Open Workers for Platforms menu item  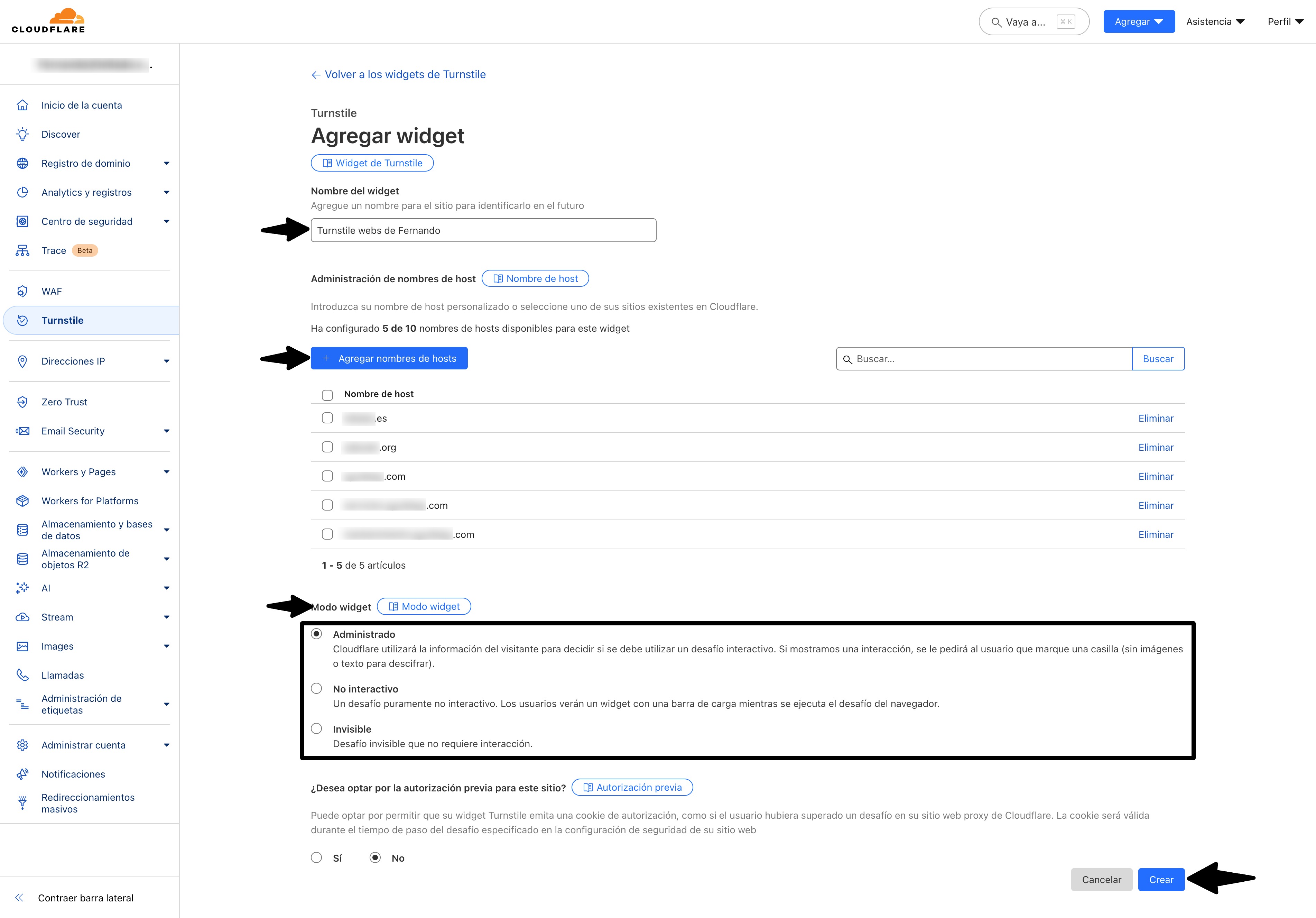coord(91,501)
